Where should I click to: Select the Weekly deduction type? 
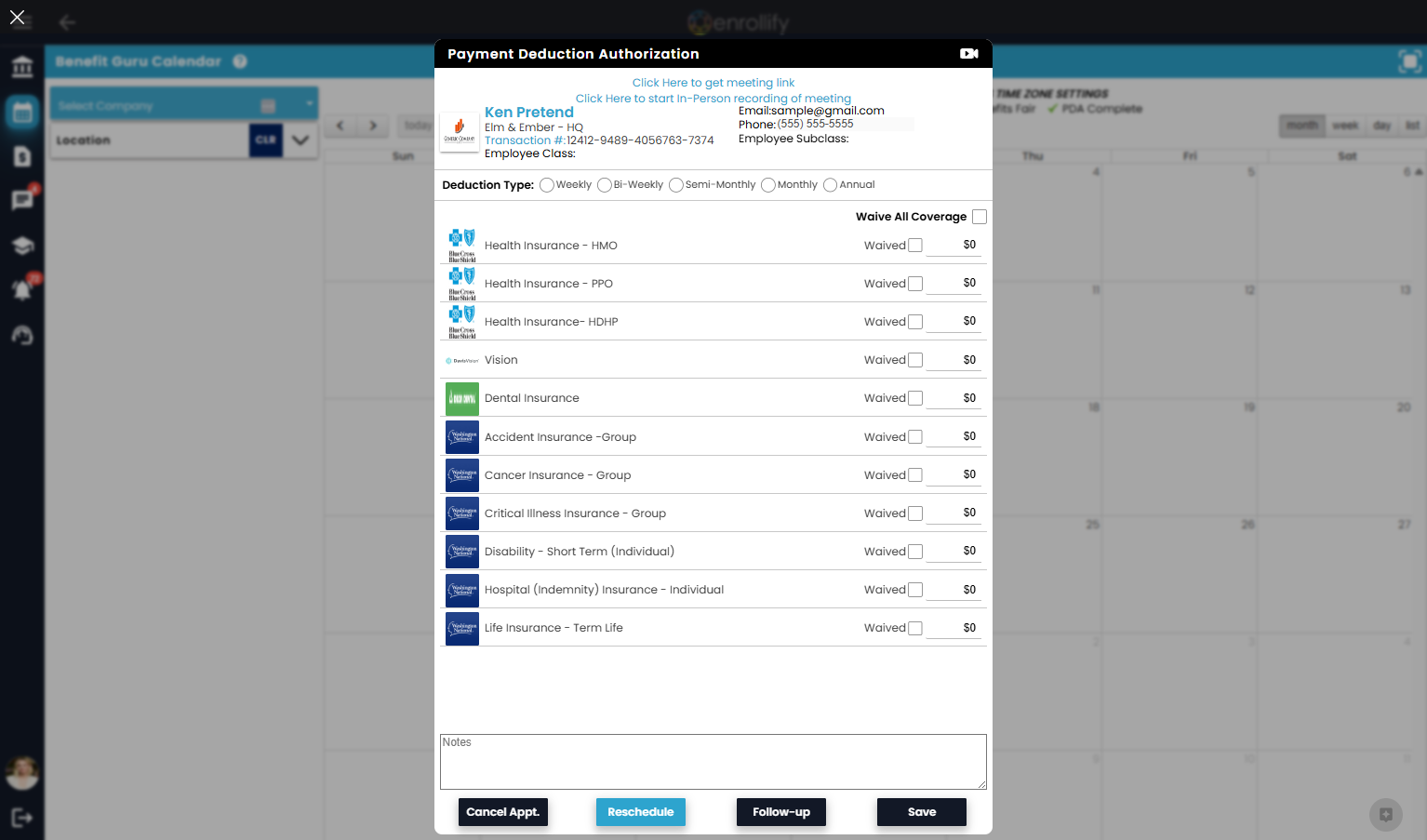[547, 185]
